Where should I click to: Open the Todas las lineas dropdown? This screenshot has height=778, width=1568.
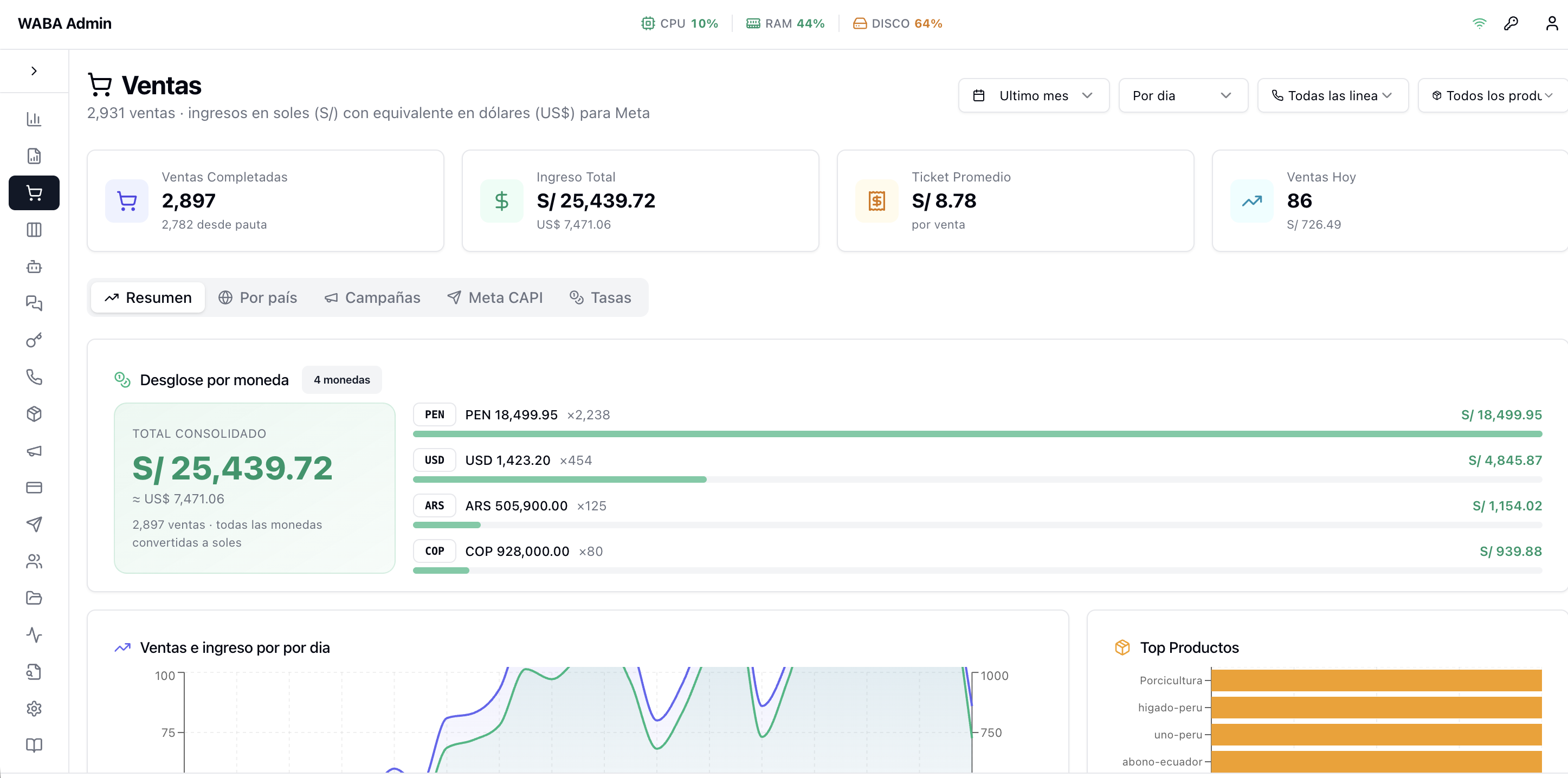pos(1332,95)
